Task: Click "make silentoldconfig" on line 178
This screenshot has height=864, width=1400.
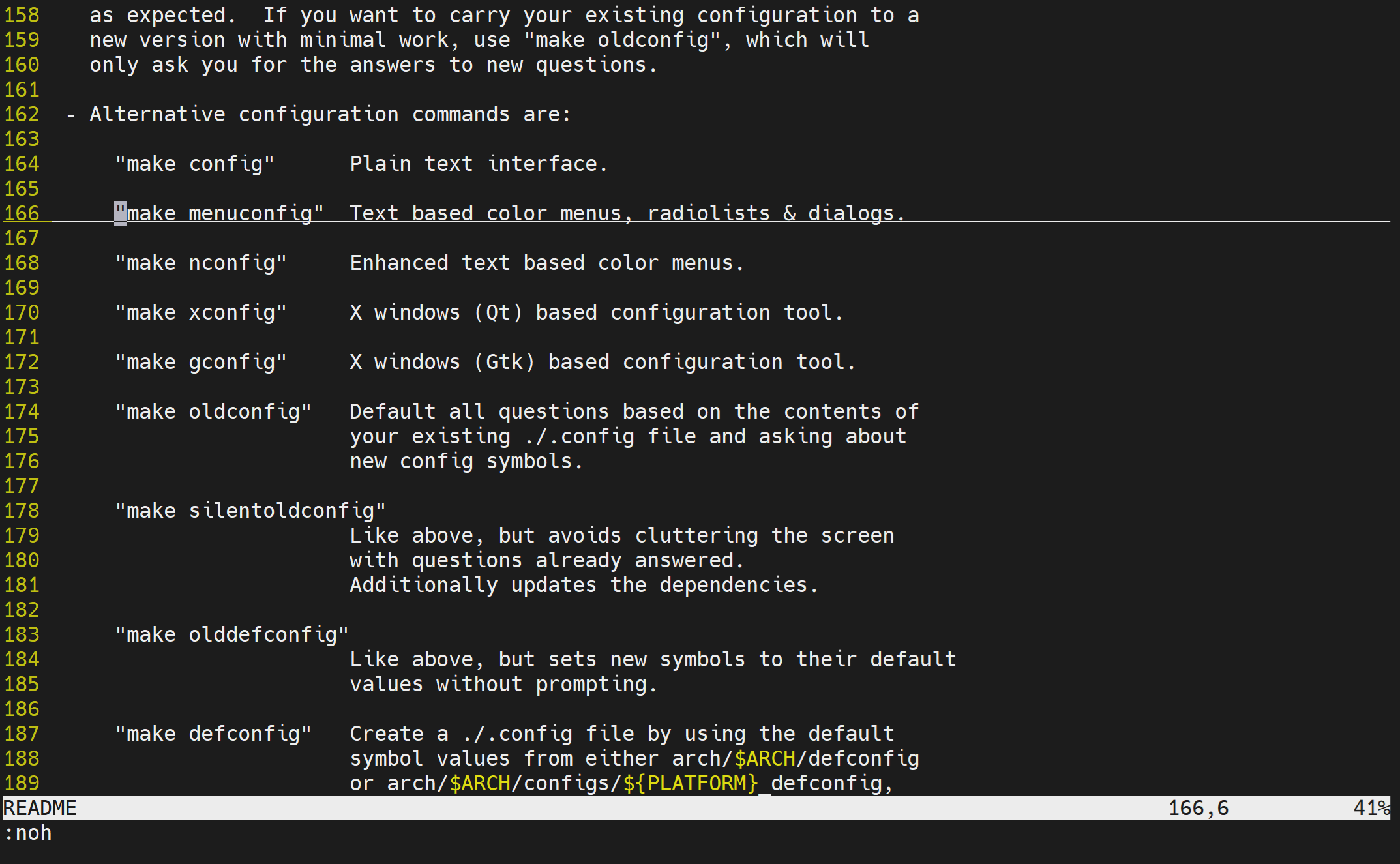Action: [x=250, y=511]
